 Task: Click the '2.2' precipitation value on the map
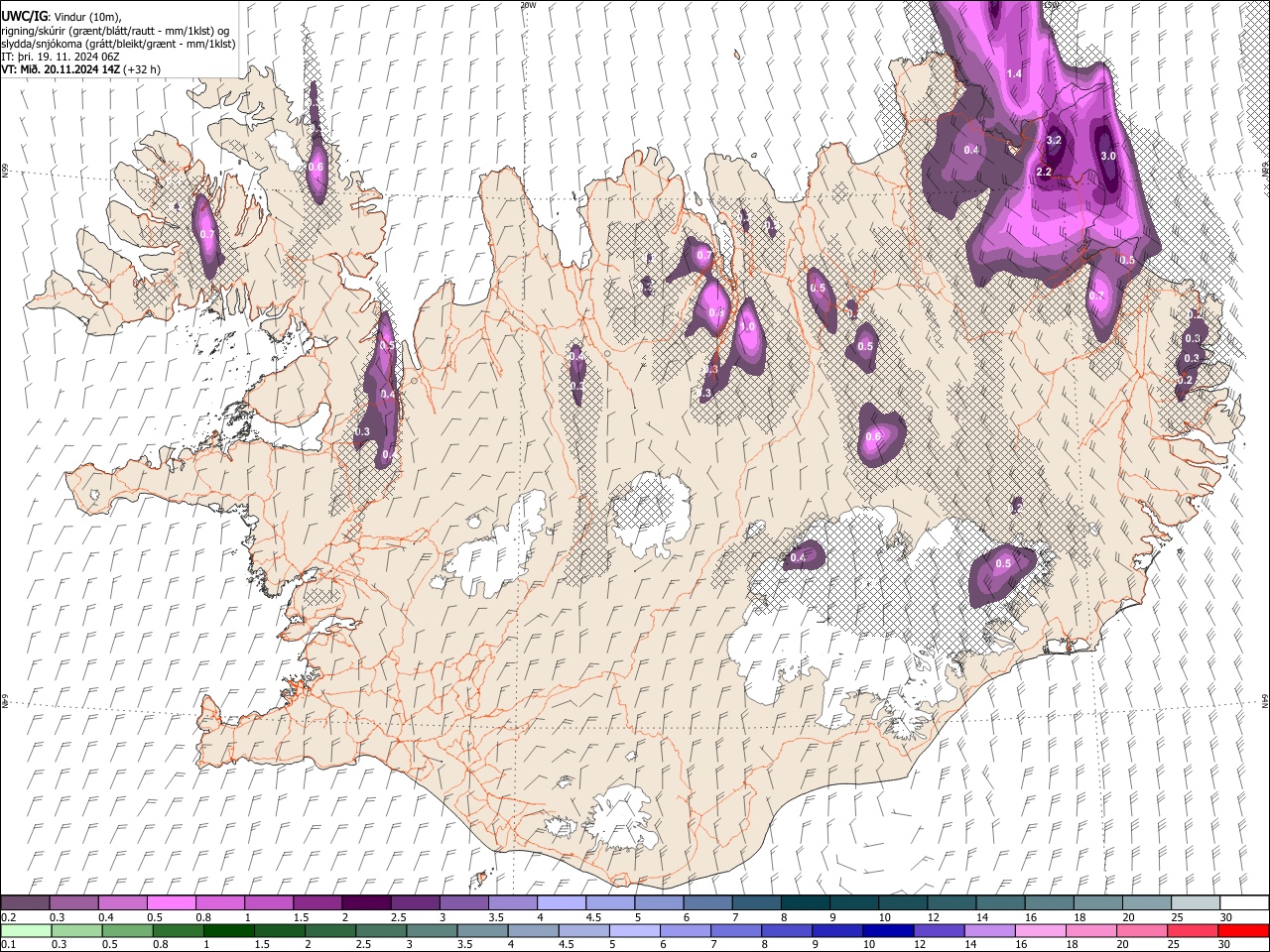(1044, 172)
